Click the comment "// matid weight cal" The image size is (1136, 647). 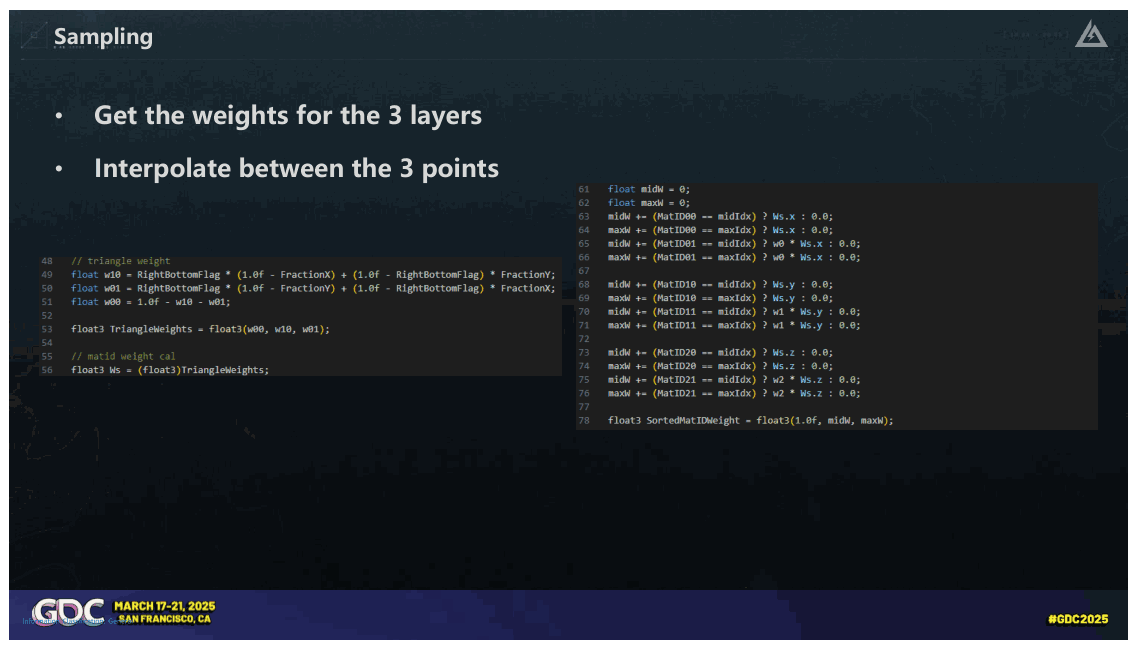pos(123,356)
